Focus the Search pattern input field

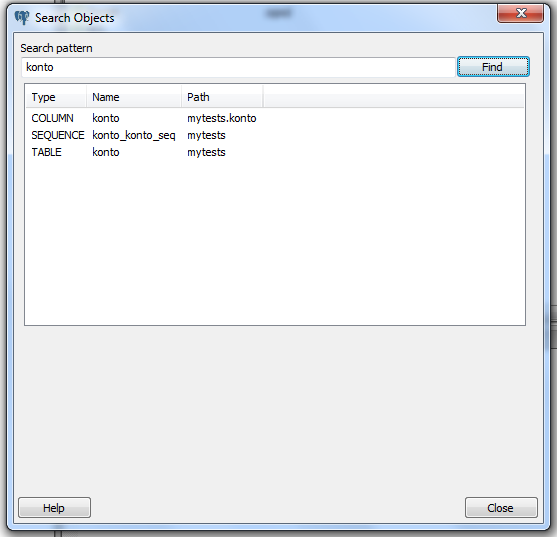click(x=238, y=67)
